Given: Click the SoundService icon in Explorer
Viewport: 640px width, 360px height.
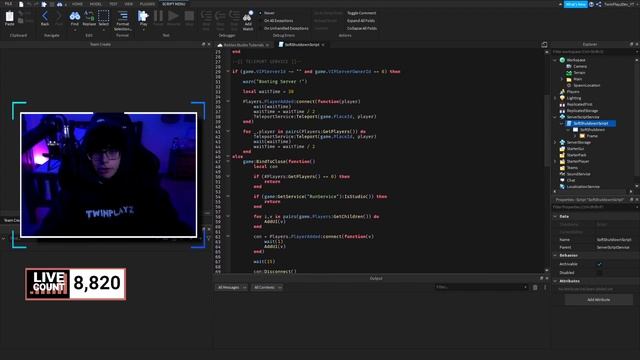Looking at the screenshot, I should click(562, 174).
